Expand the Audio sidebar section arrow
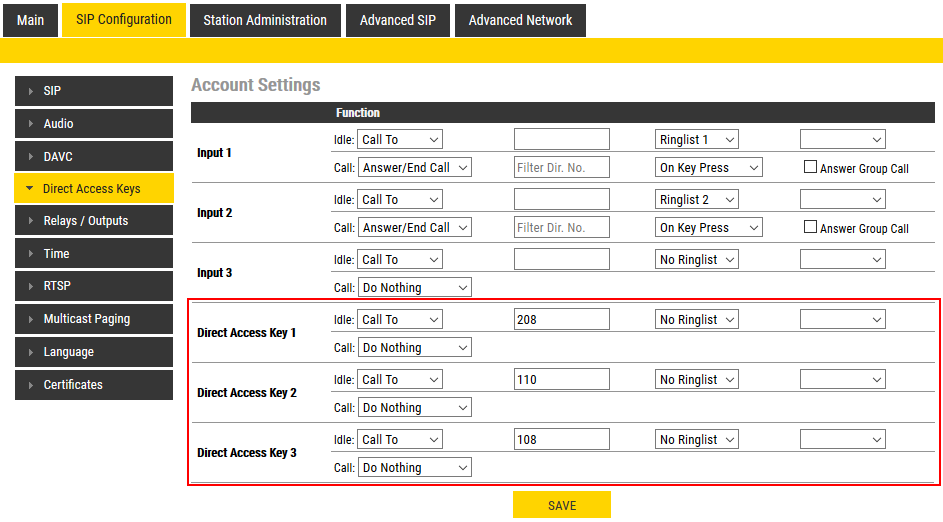This screenshot has width=943, height=522. [x=30, y=124]
